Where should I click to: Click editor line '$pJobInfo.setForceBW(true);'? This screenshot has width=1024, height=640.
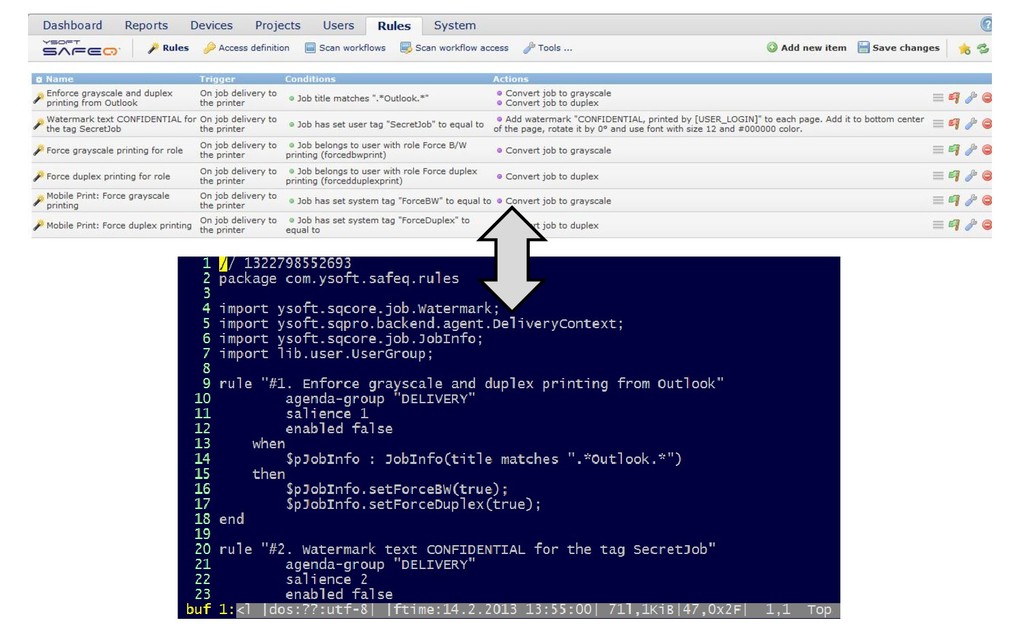[x=397, y=489]
